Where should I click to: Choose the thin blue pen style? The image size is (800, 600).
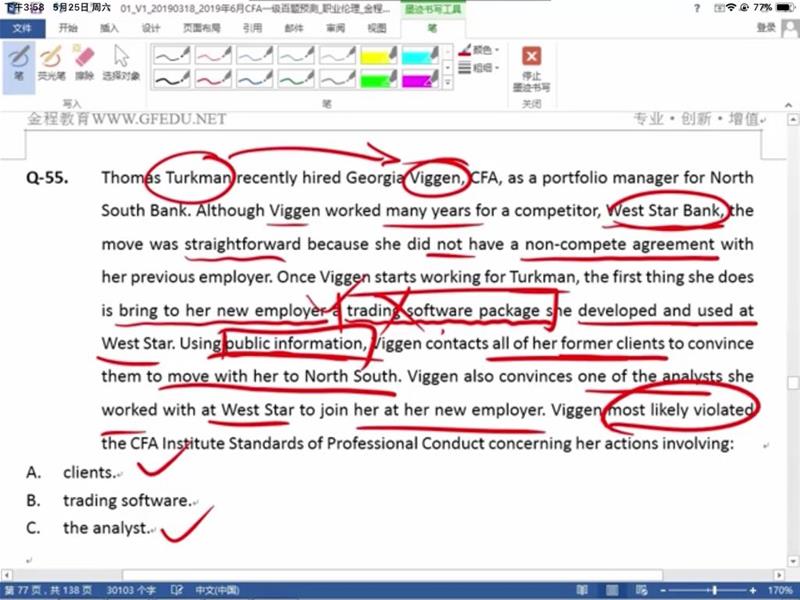click(255, 55)
